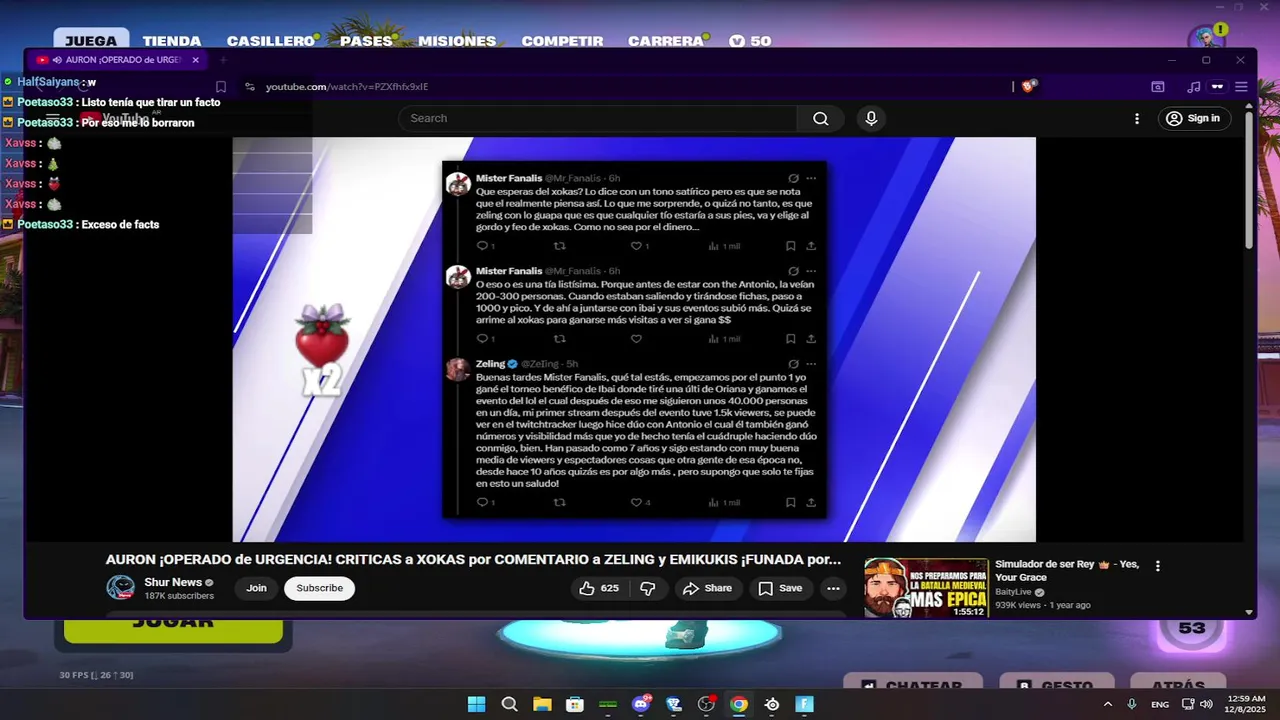The image size is (1280, 720).
Task: Save the video to a playlist
Action: tap(780, 588)
